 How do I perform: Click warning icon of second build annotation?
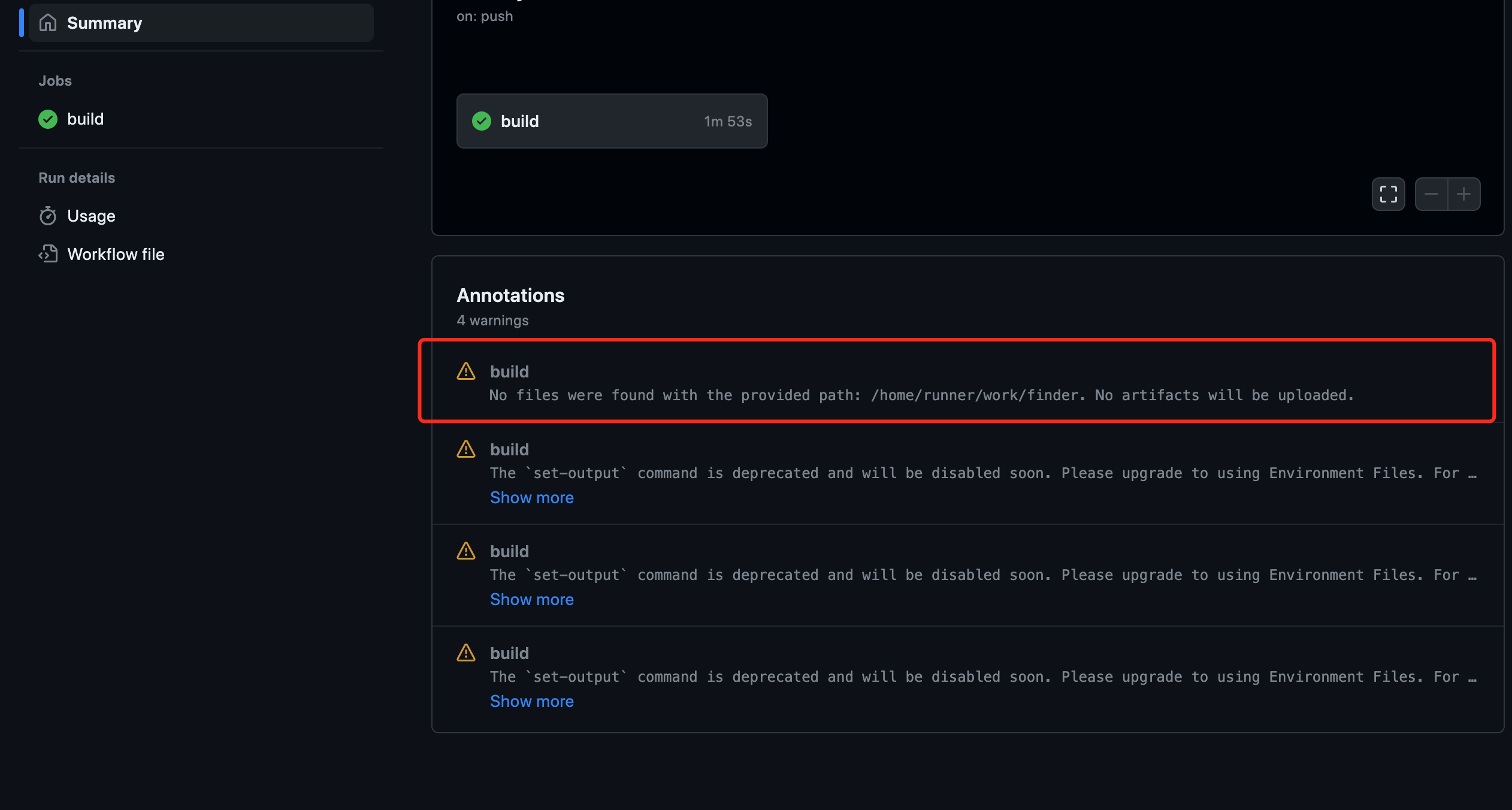[x=466, y=449]
